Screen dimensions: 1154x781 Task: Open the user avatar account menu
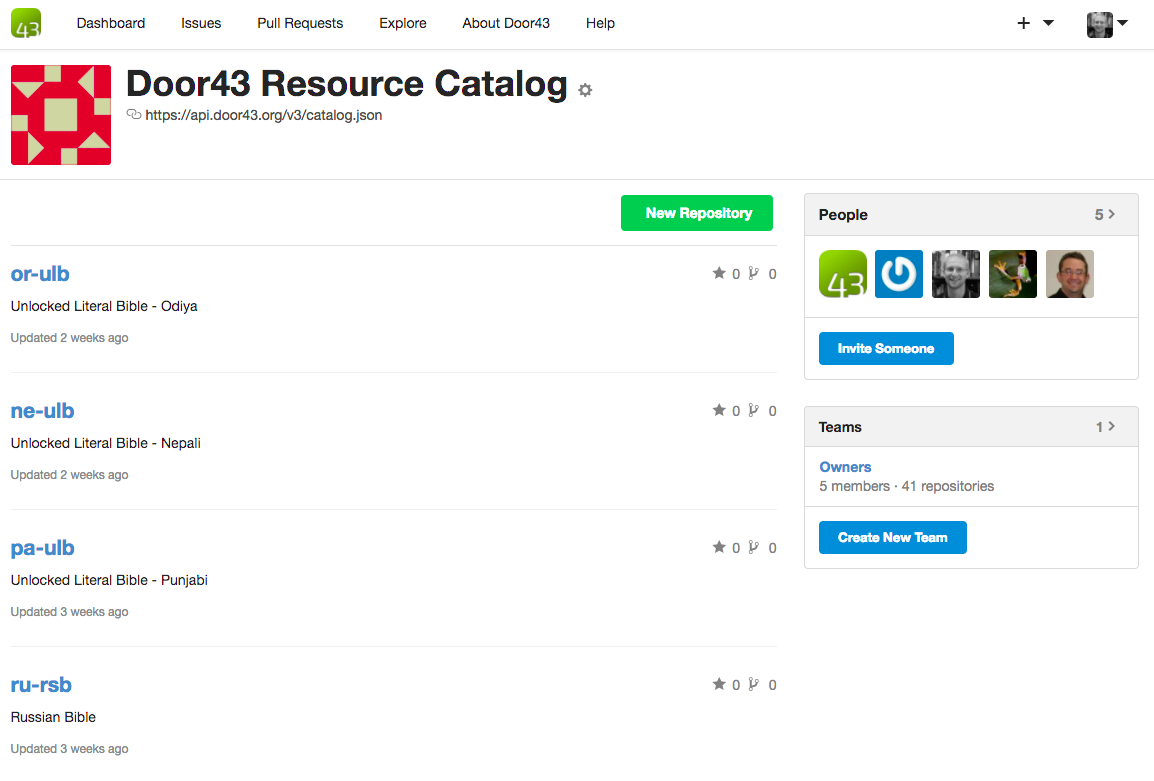1107,24
